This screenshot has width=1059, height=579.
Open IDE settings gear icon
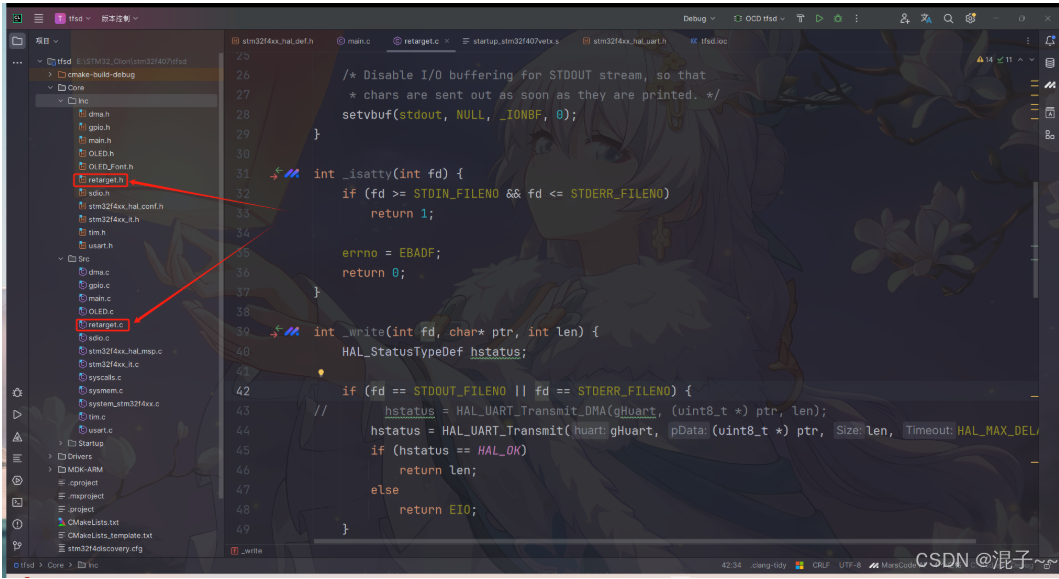[x=971, y=18]
